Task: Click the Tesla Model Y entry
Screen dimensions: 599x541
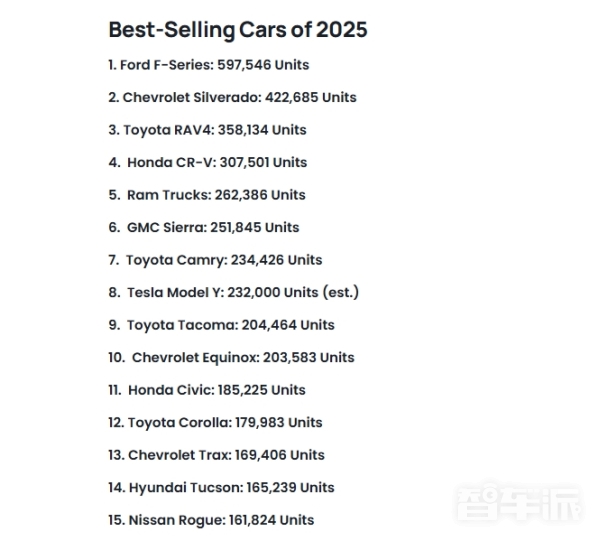Action: click(x=233, y=293)
